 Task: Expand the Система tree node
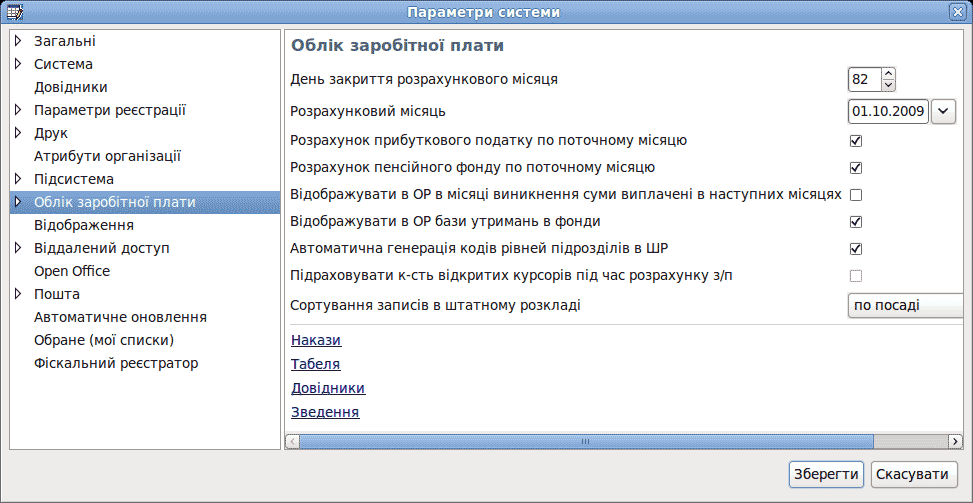coord(19,64)
